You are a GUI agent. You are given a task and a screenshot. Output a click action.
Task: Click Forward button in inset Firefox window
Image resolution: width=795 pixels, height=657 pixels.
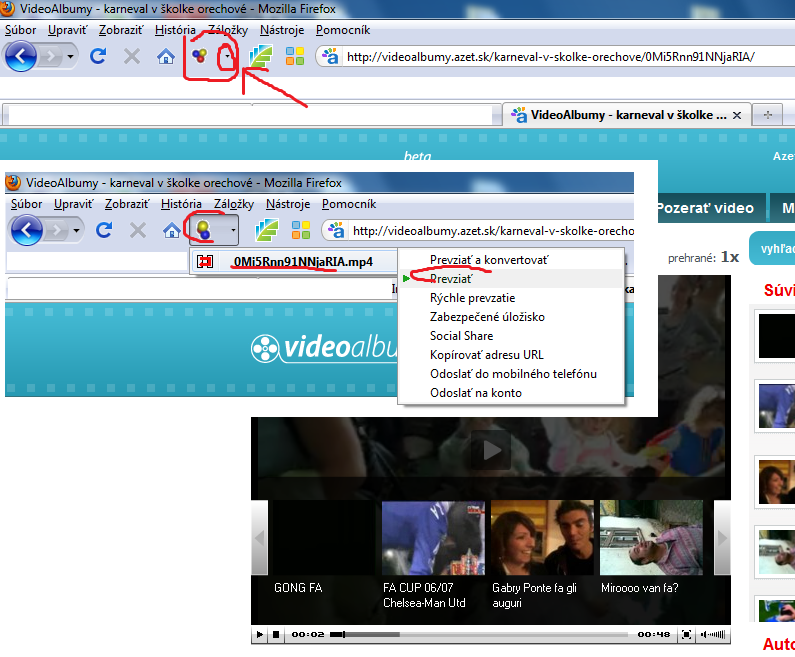tap(57, 230)
